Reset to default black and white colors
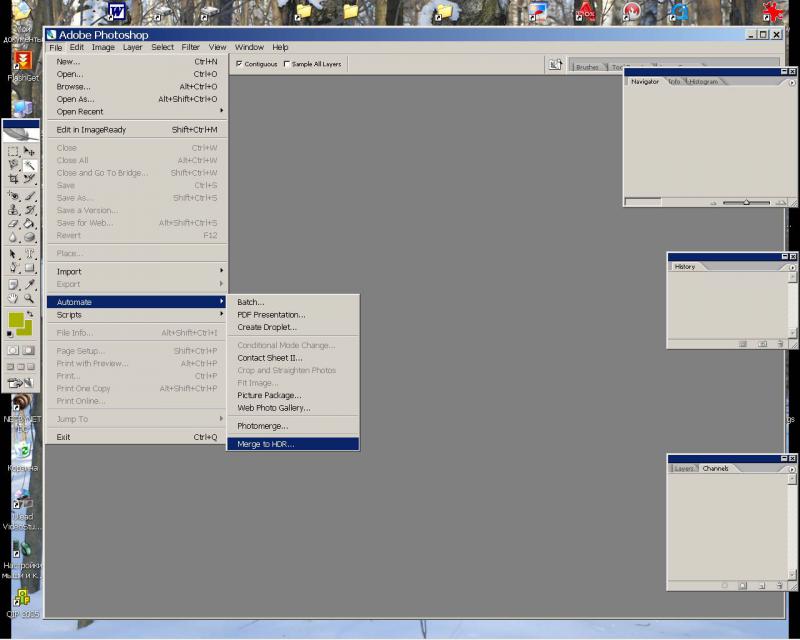 tap(10, 334)
